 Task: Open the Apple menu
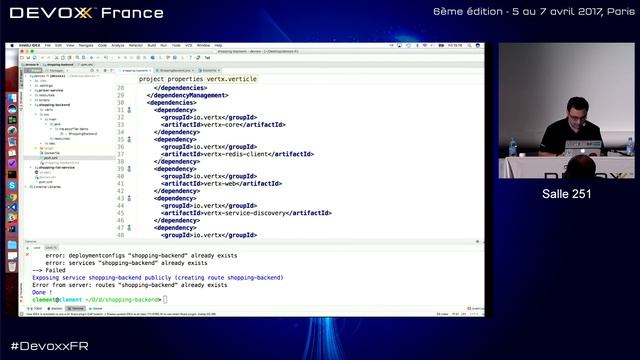12,45
